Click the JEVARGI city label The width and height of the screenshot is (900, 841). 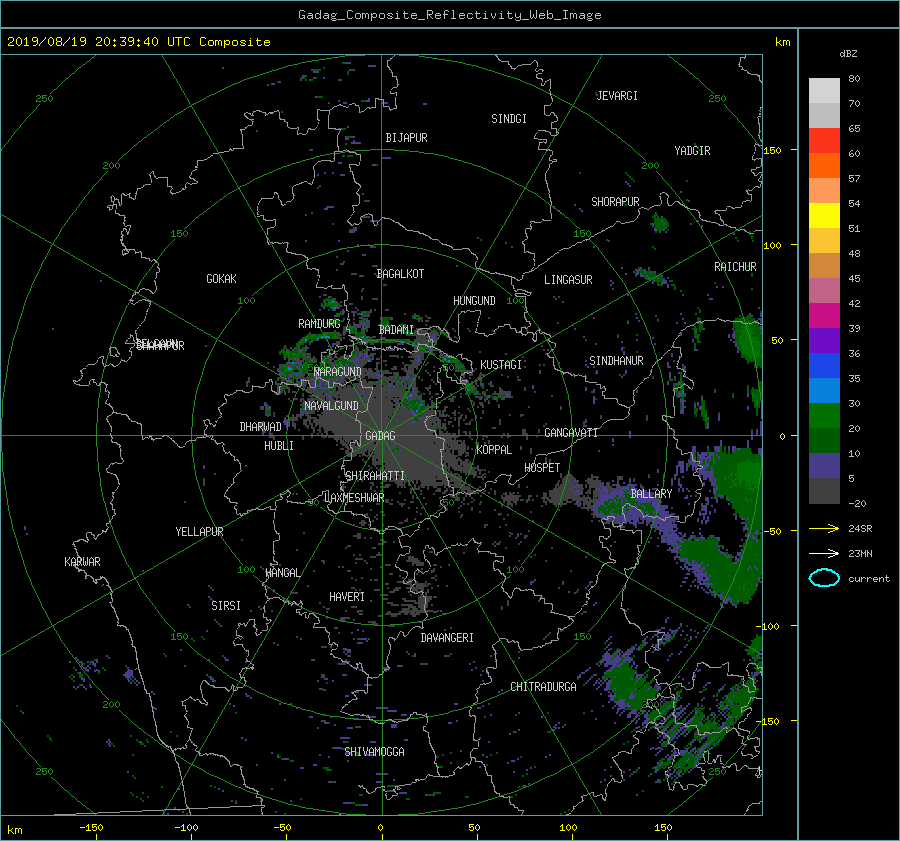pos(617,96)
